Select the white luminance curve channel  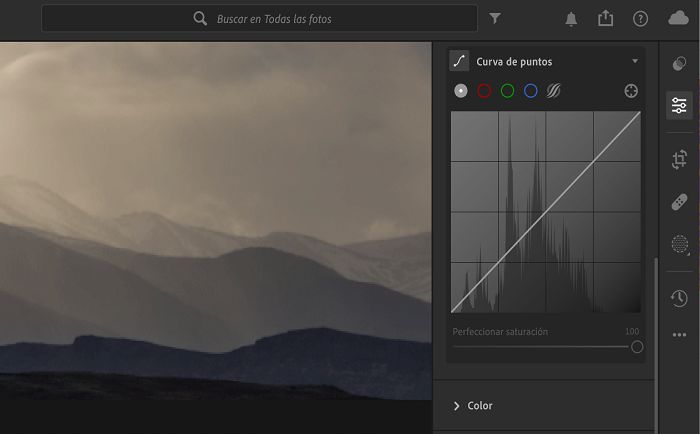[x=461, y=91]
